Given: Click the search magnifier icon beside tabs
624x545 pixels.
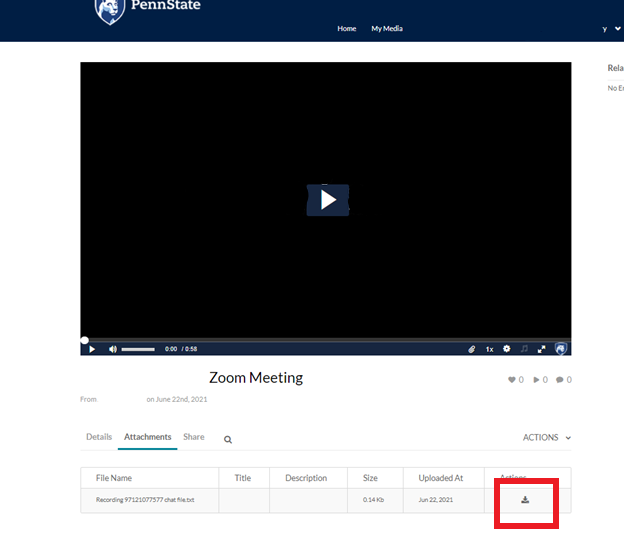Looking at the screenshot, I should point(228,440).
